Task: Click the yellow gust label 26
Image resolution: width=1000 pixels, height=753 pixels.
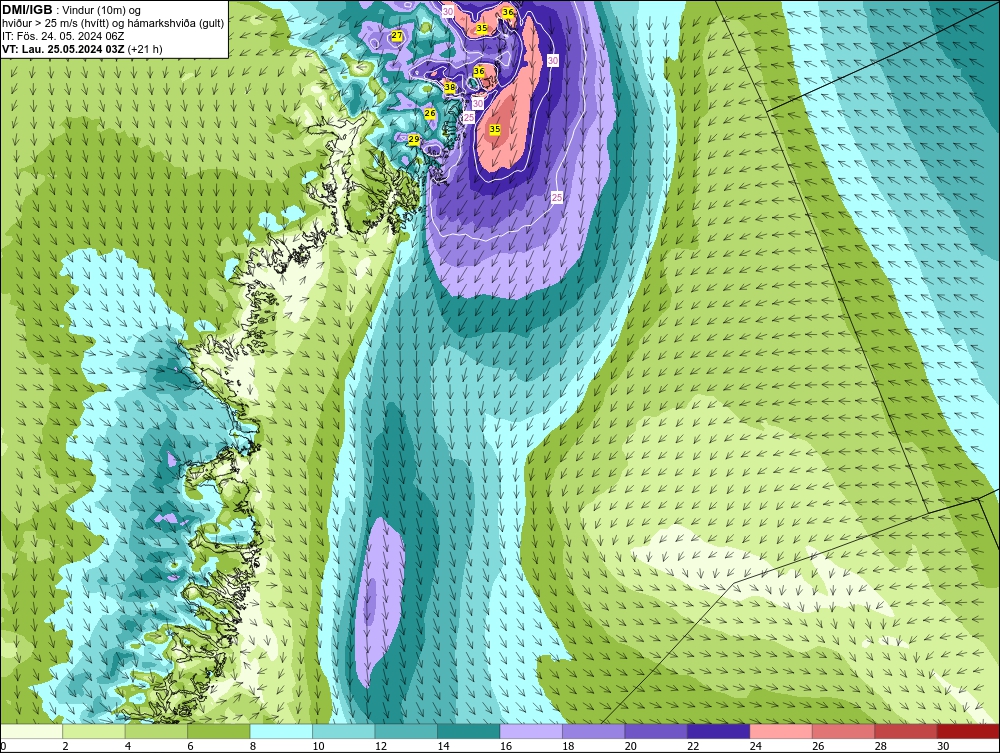Action: 430,113
